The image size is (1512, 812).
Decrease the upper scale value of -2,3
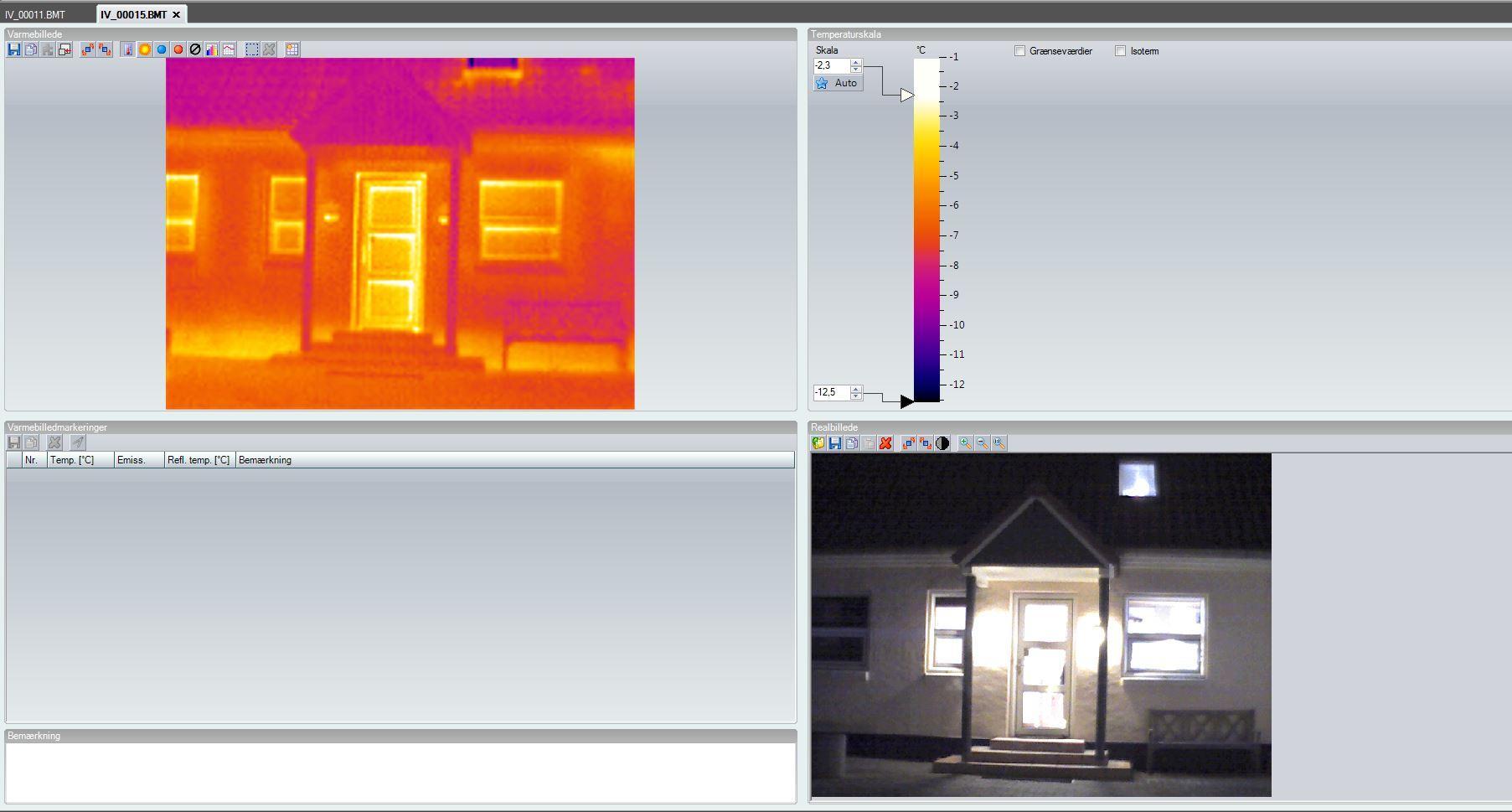tap(855, 69)
